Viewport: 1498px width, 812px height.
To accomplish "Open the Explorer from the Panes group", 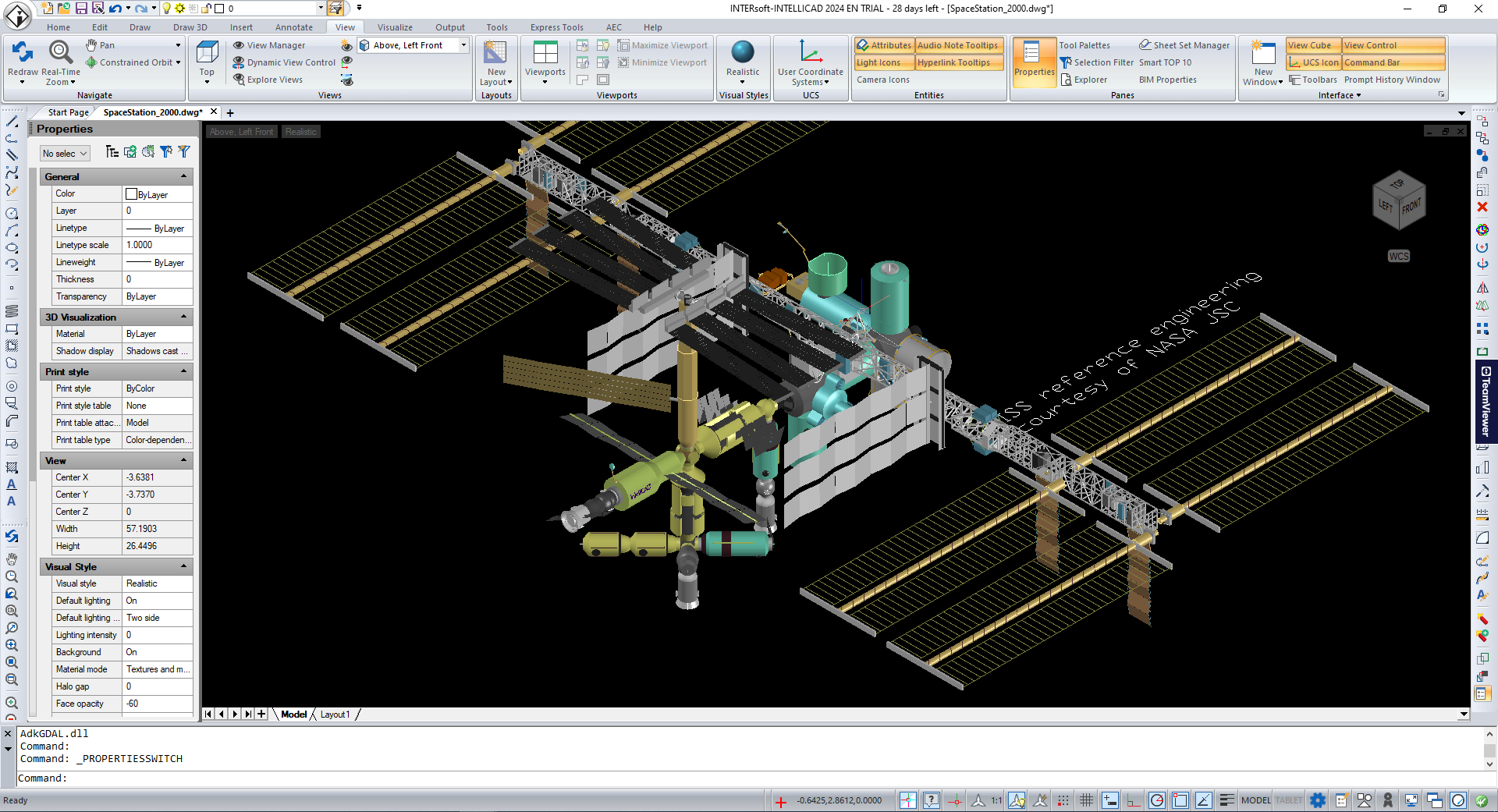I will [x=1089, y=79].
